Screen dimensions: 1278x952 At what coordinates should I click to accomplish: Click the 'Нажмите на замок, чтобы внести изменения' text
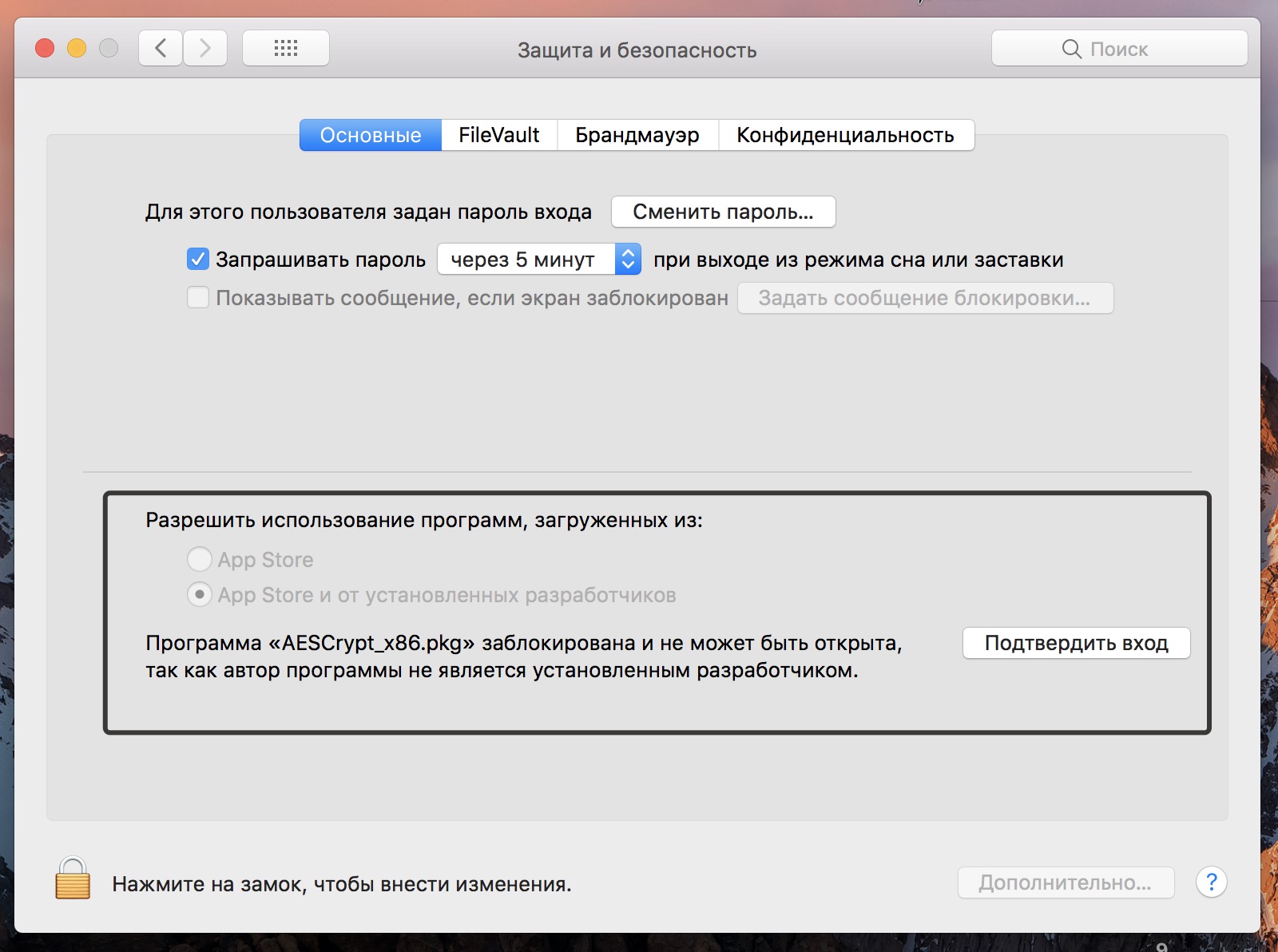point(342,884)
